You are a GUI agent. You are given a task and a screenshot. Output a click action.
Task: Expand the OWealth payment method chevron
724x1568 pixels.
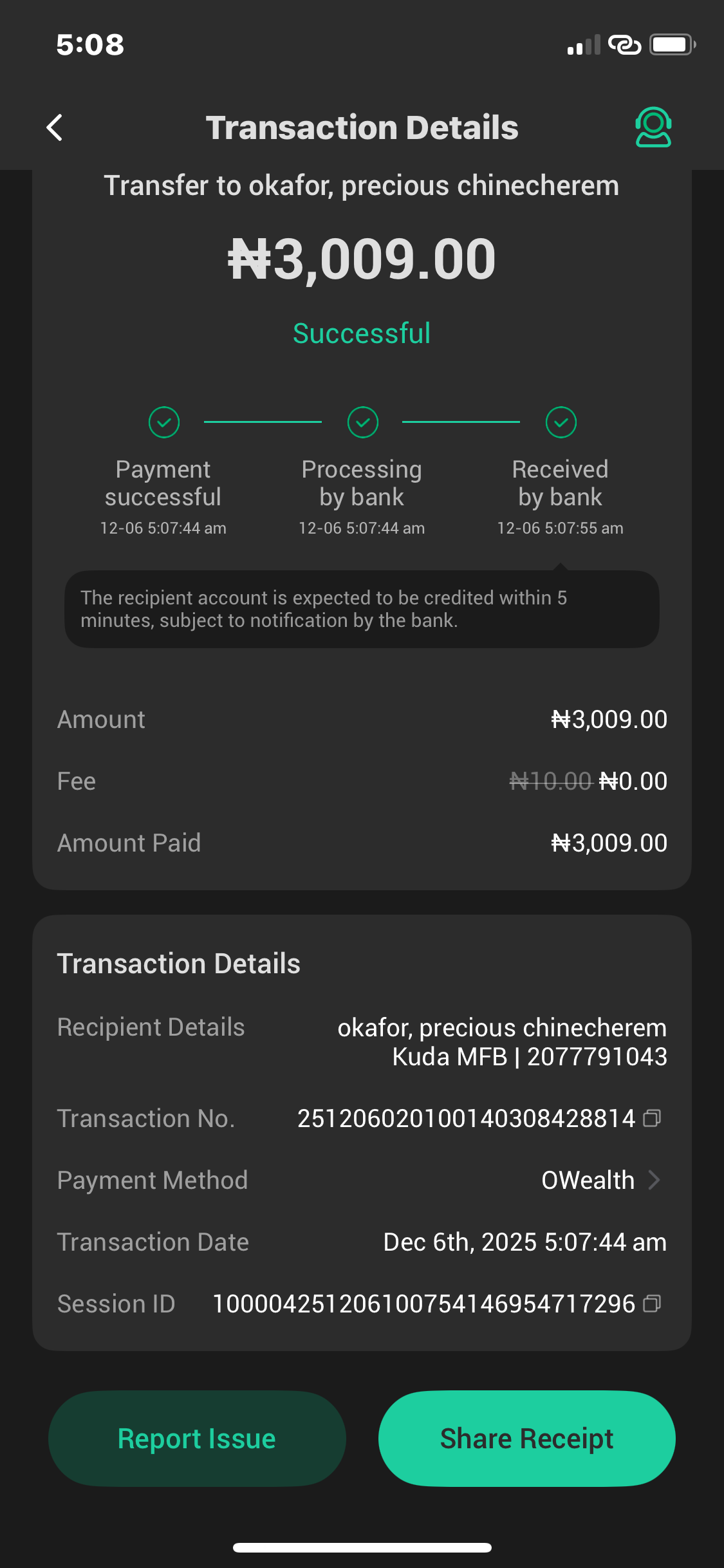(654, 1180)
